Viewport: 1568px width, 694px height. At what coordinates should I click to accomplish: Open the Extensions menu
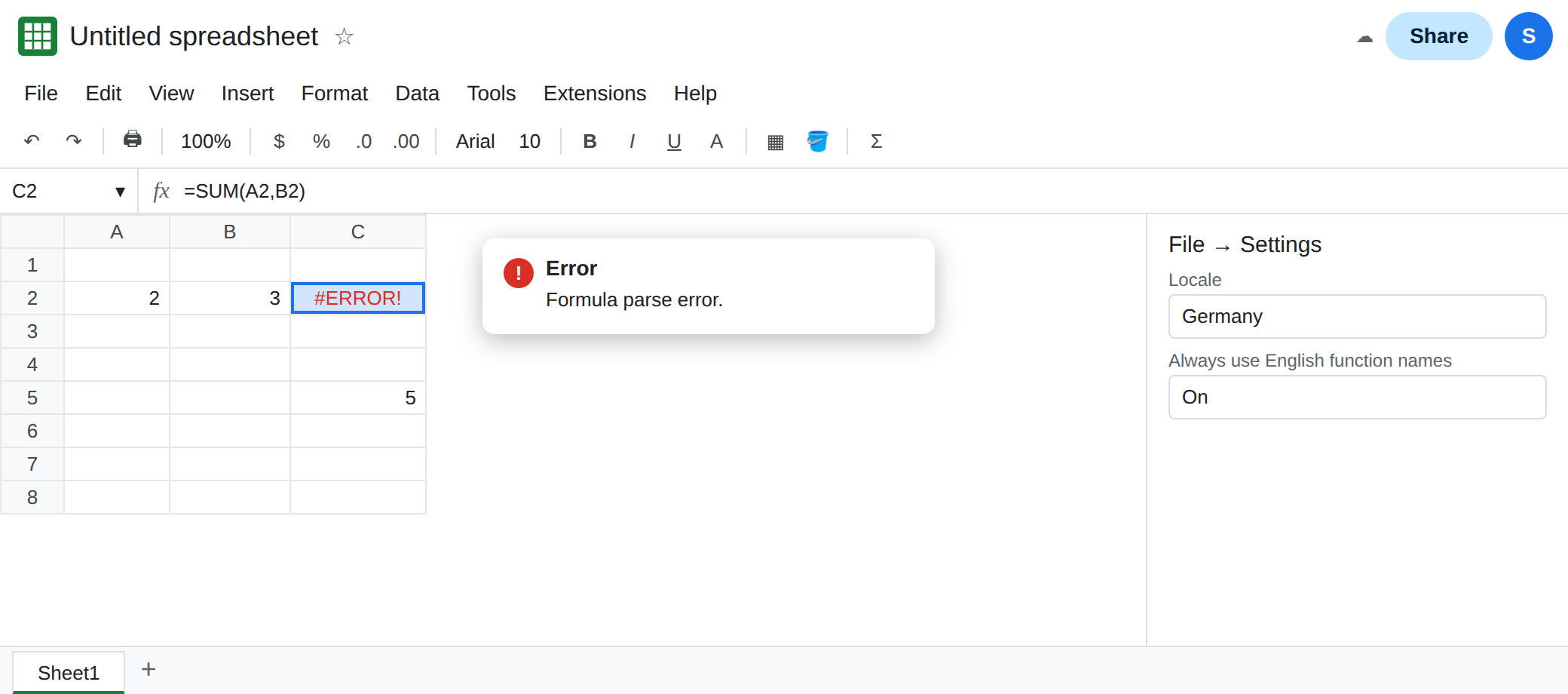pos(595,93)
